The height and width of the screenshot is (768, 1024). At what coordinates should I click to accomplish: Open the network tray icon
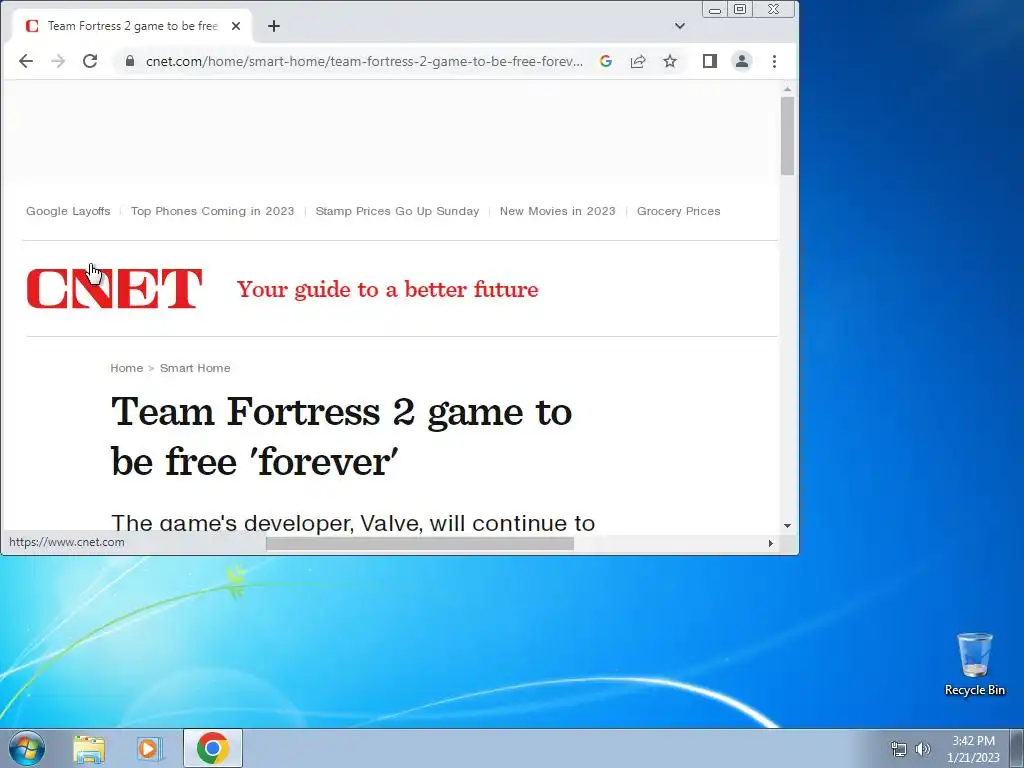pos(899,749)
